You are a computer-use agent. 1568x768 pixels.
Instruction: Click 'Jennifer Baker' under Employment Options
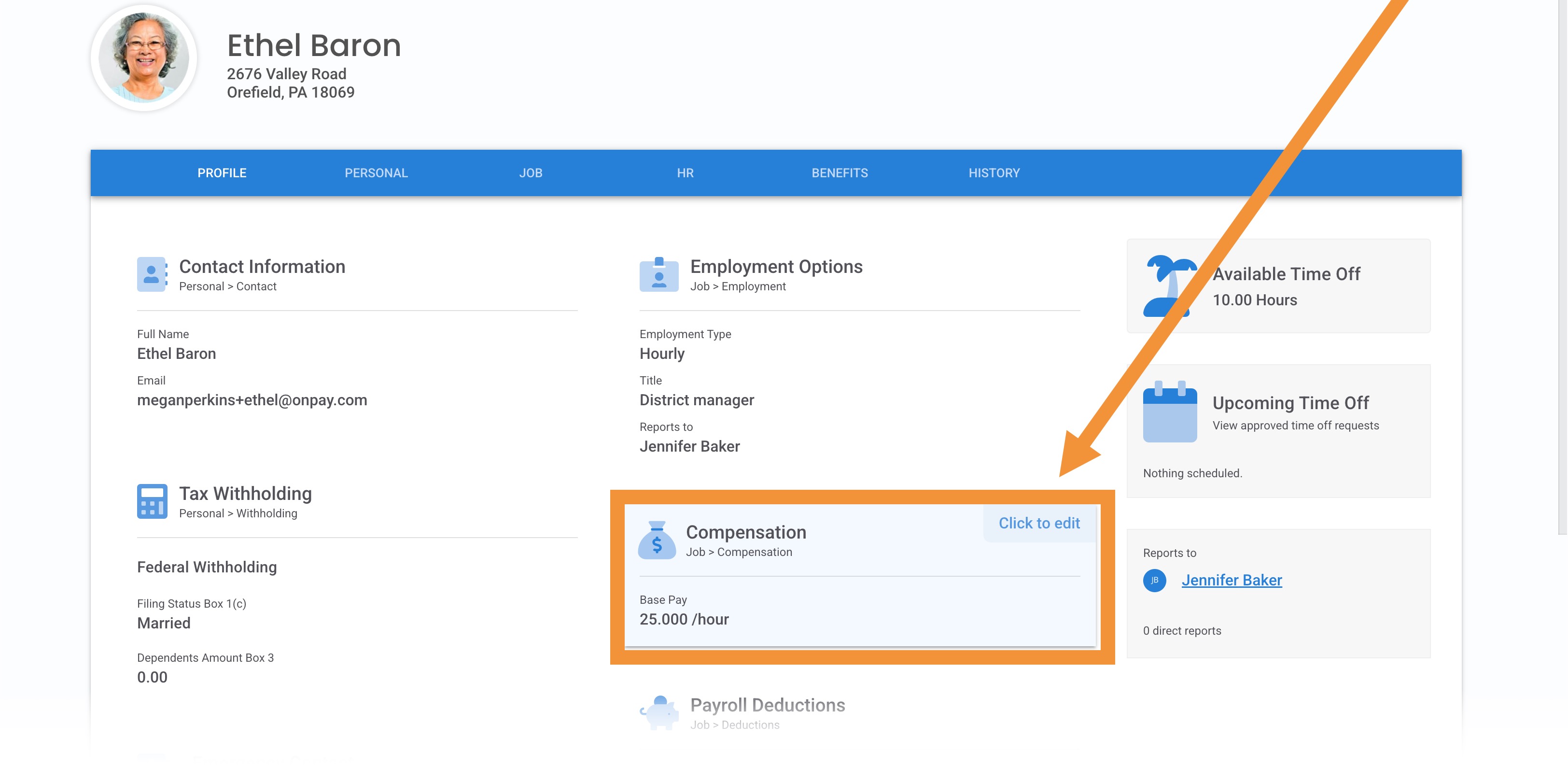coord(690,446)
